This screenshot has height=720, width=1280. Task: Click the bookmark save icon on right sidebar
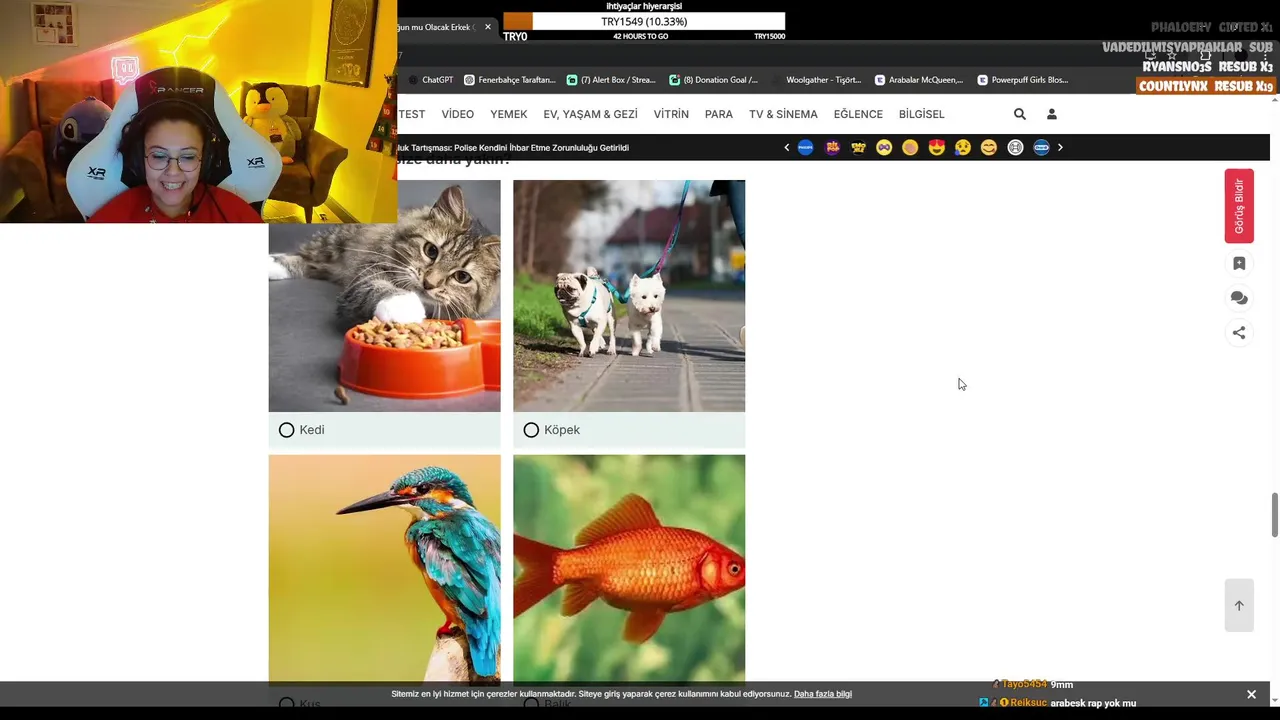1239,264
